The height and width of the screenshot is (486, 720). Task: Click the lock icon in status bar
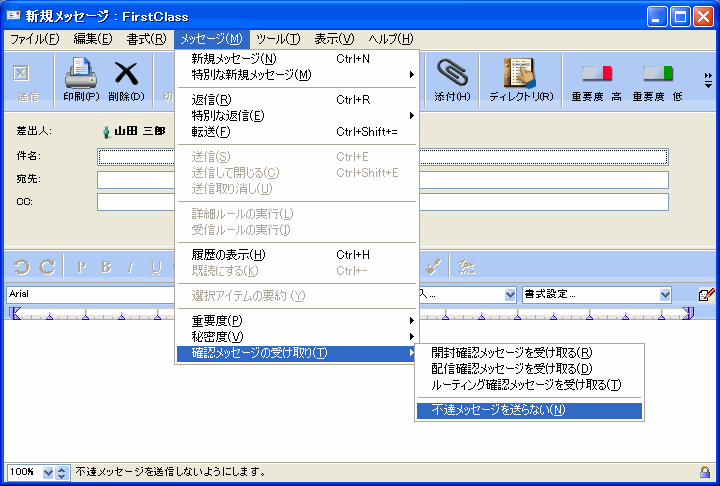pyautogui.click(x=705, y=471)
